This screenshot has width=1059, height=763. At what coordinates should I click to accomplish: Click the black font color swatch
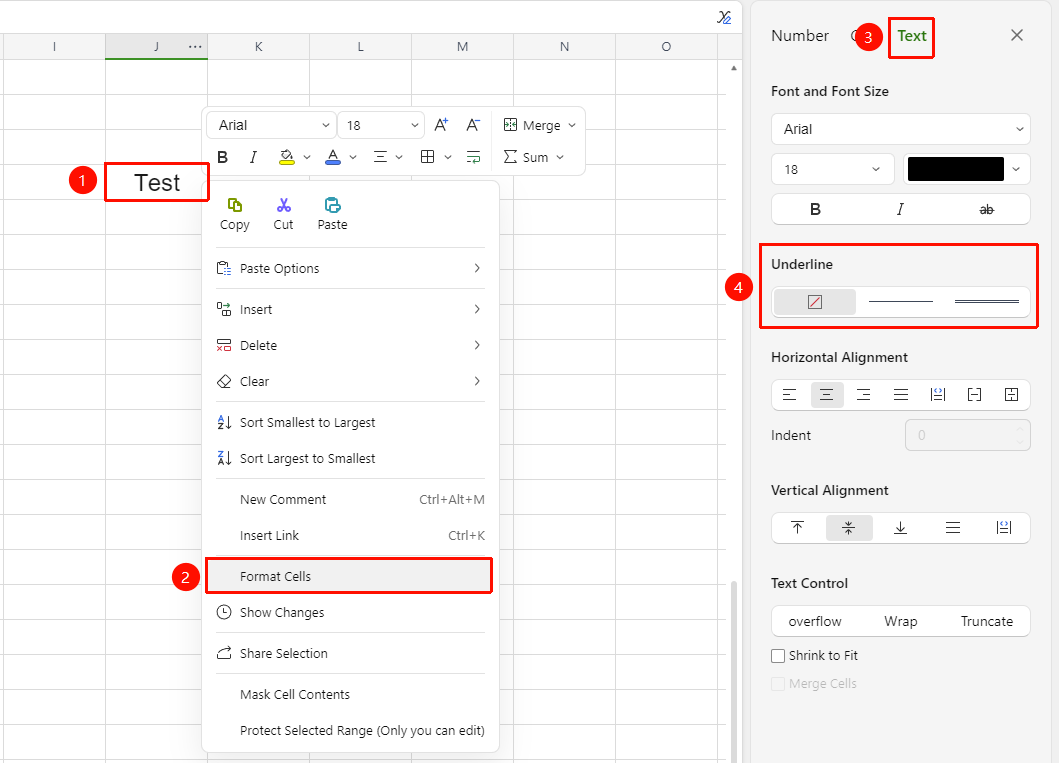point(955,169)
